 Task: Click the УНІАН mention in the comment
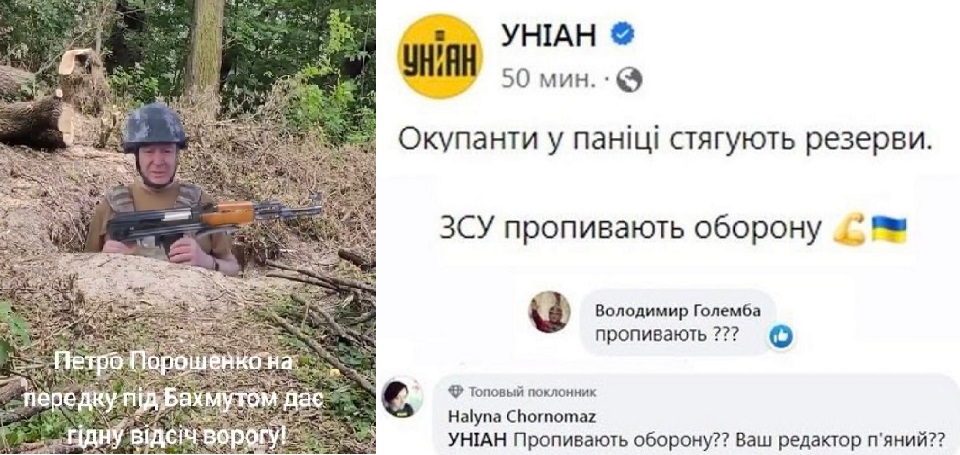(478, 440)
